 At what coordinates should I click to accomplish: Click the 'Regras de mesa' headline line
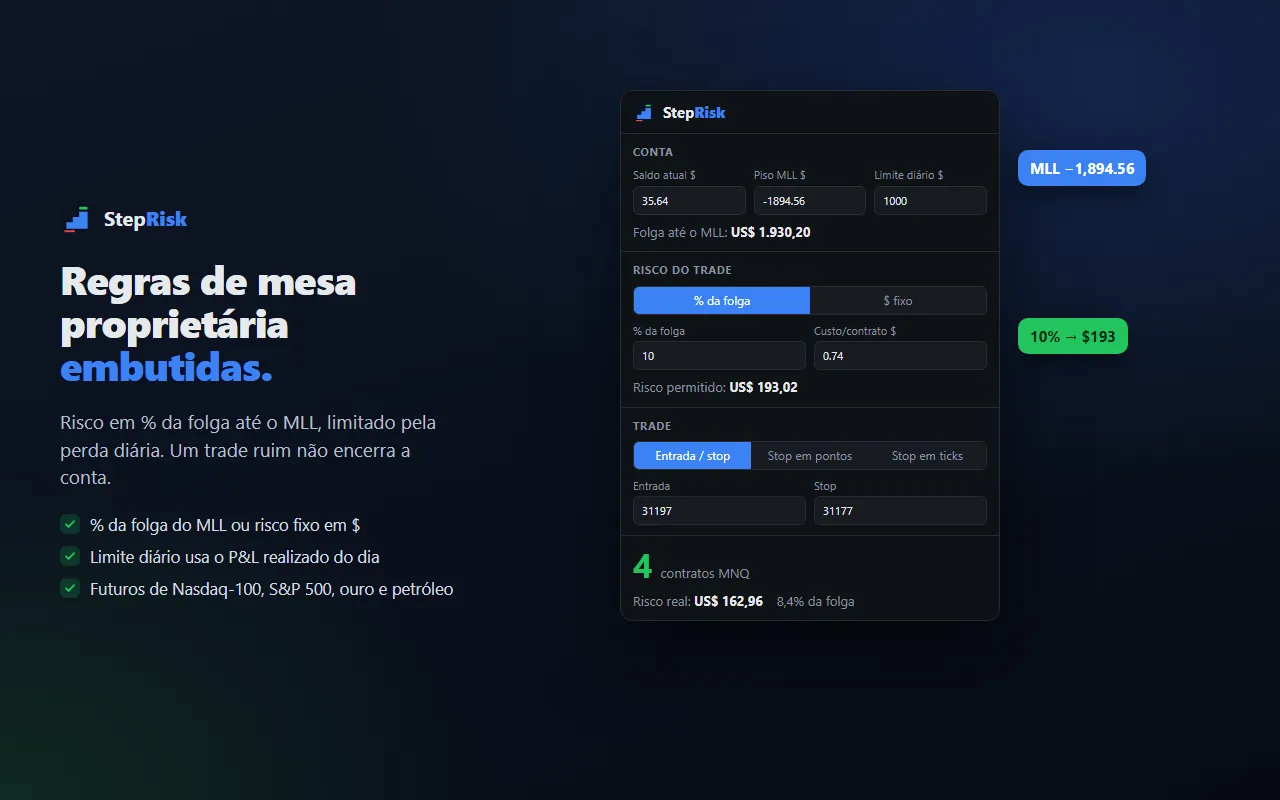click(x=208, y=282)
